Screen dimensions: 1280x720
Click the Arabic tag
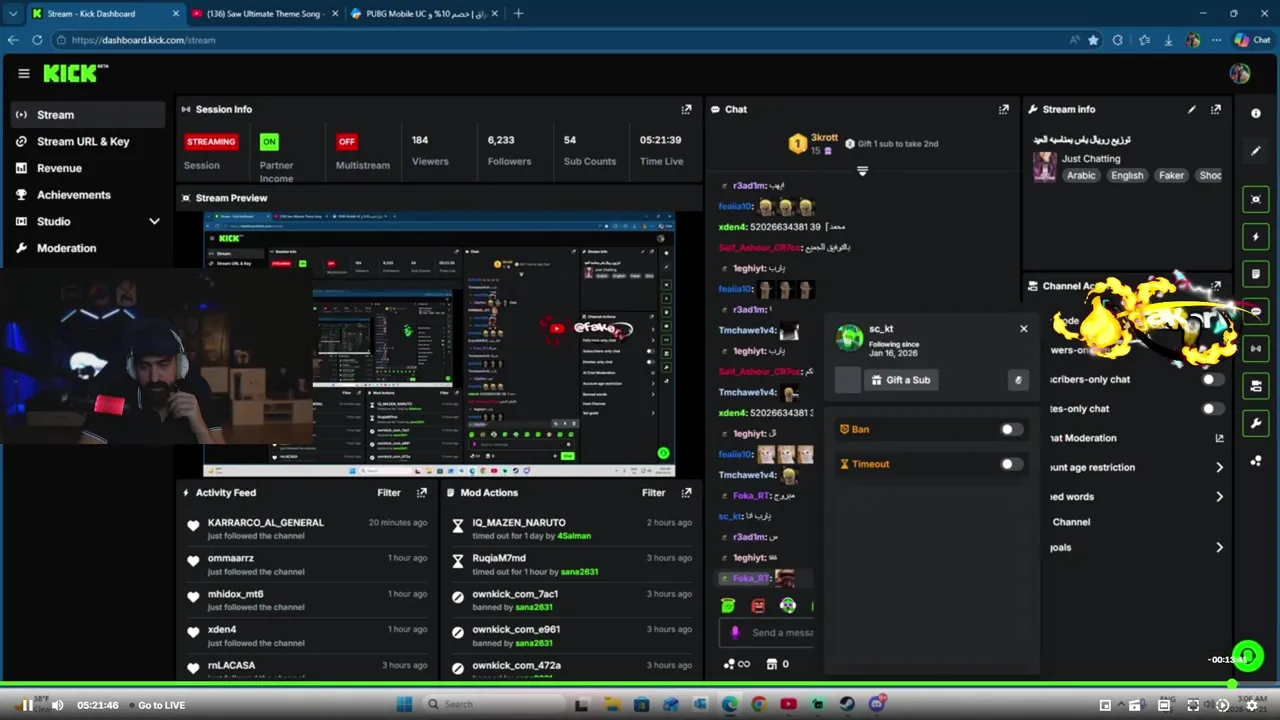click(x=1081, y=175)
